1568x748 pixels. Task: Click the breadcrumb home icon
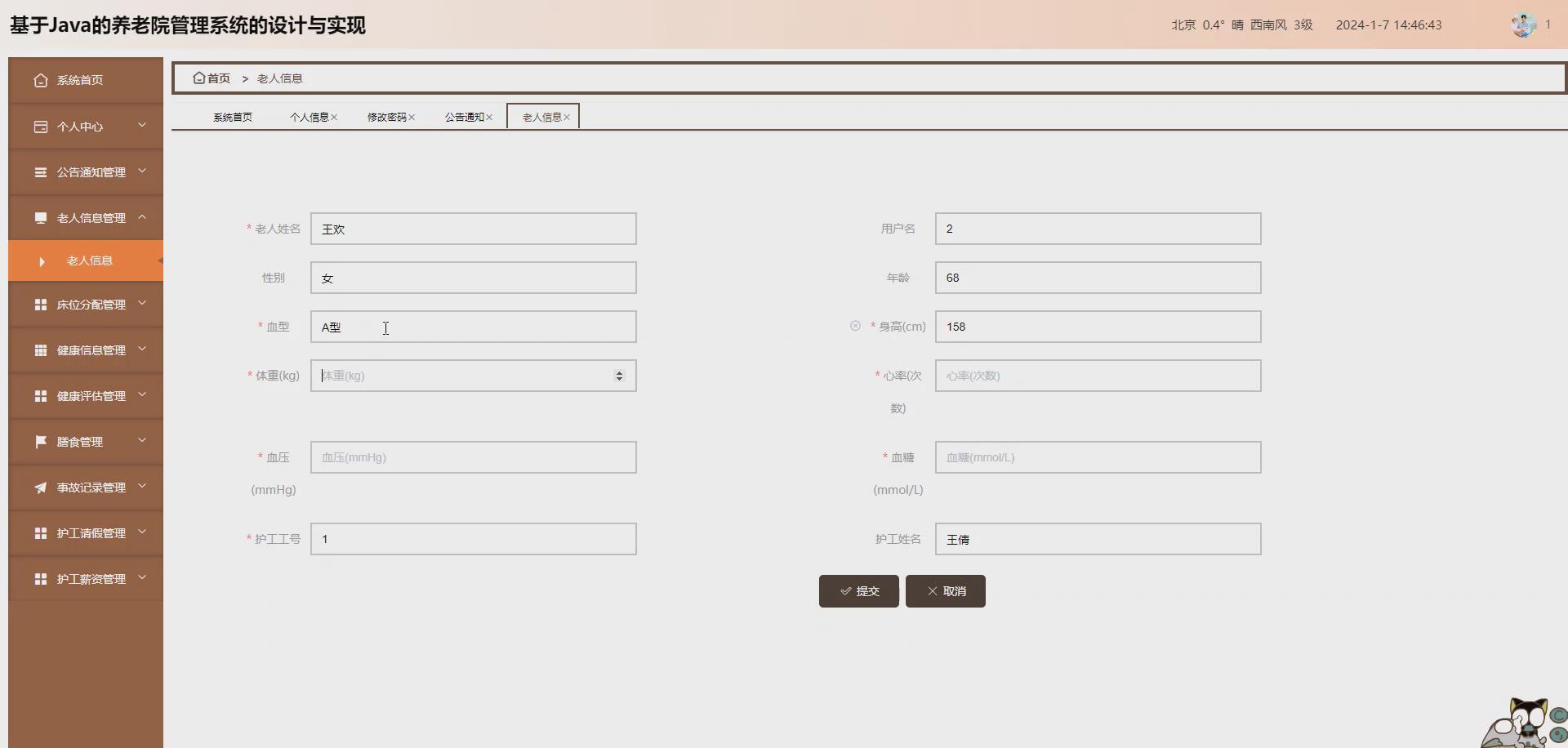click(x=198, y=78)
